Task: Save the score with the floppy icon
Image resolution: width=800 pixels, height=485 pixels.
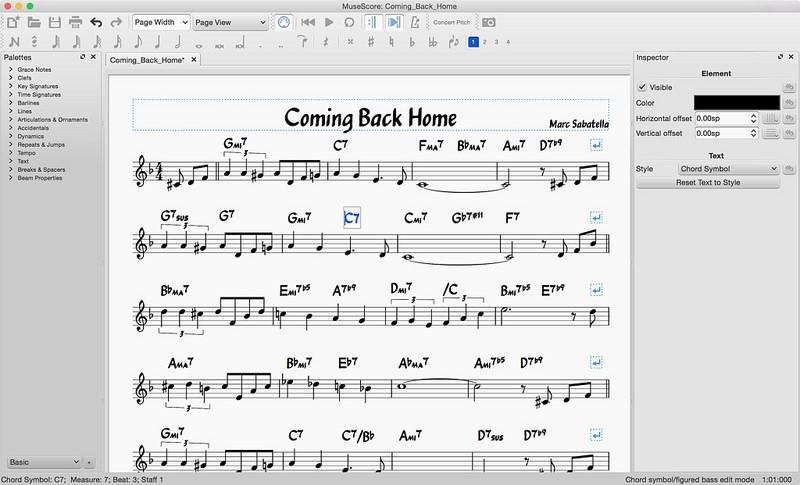Action: pos(55,22)
